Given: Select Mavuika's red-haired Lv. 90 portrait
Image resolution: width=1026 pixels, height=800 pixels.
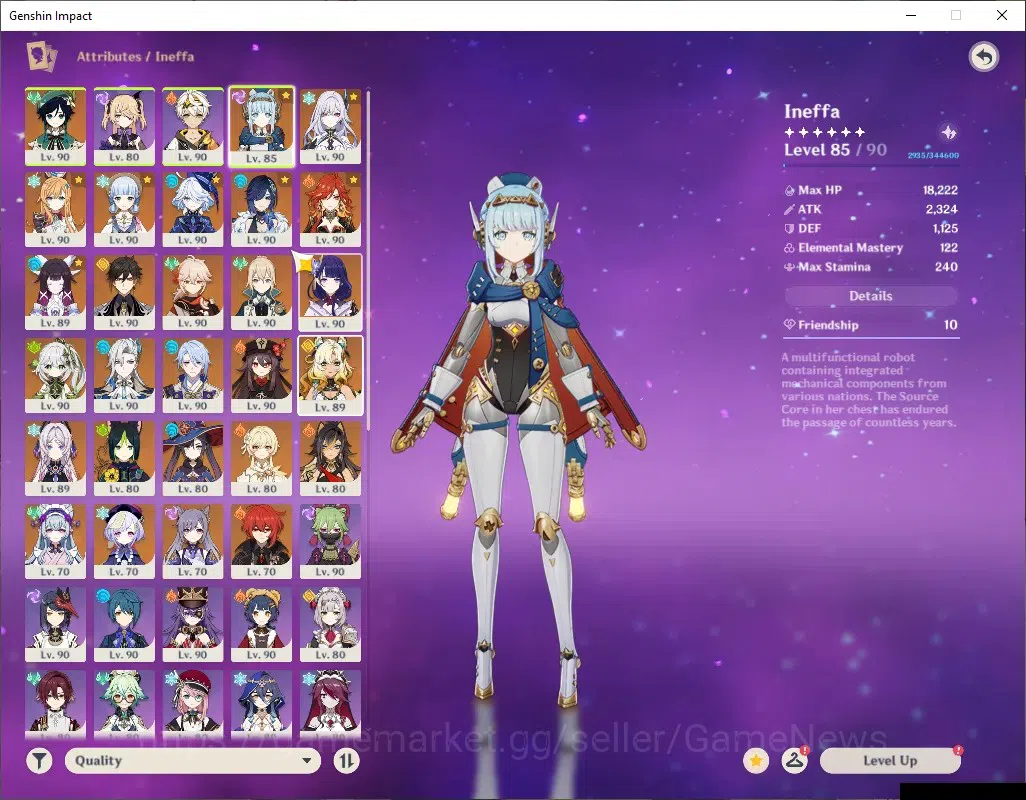Looking at the screenshot, I should (x=330, y=209).
